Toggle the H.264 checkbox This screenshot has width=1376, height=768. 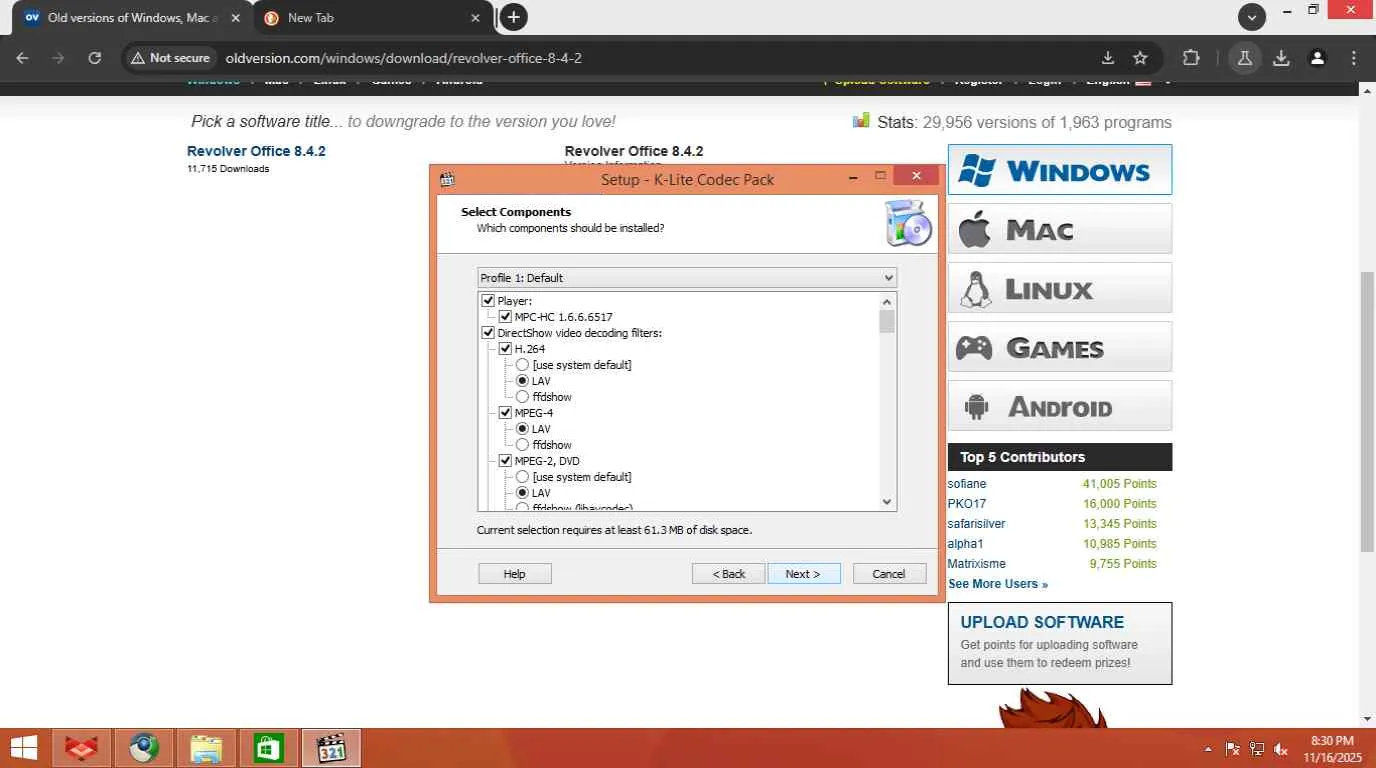click(505, 349)
